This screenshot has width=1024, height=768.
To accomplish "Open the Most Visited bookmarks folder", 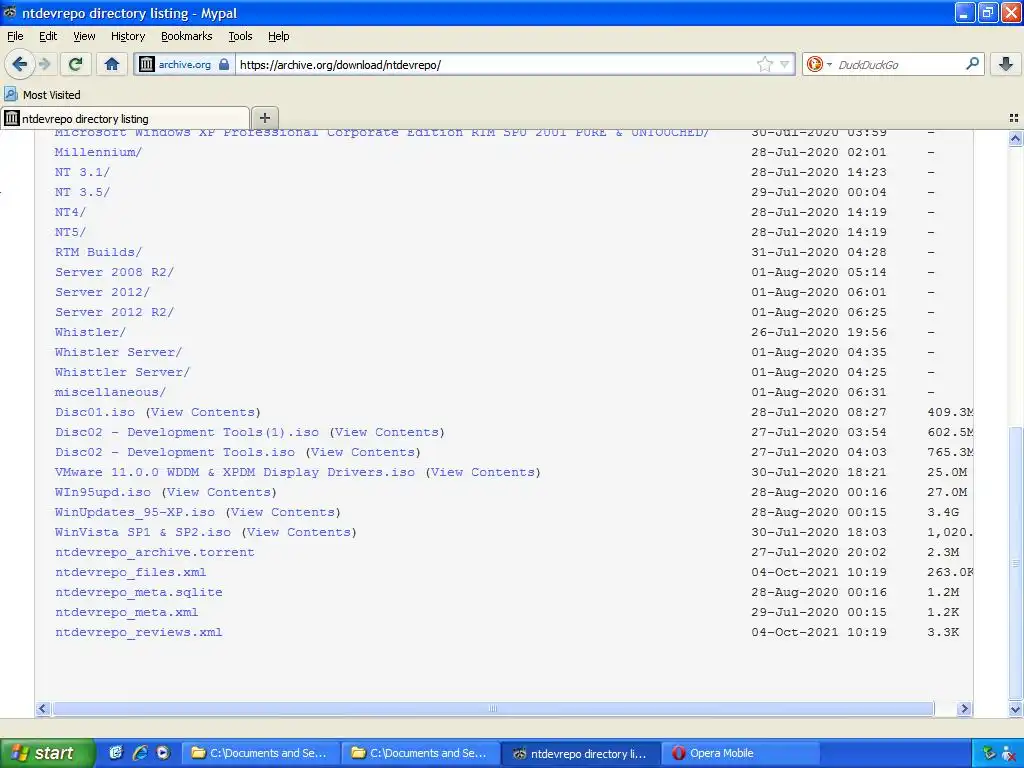I will pos(42,95).
